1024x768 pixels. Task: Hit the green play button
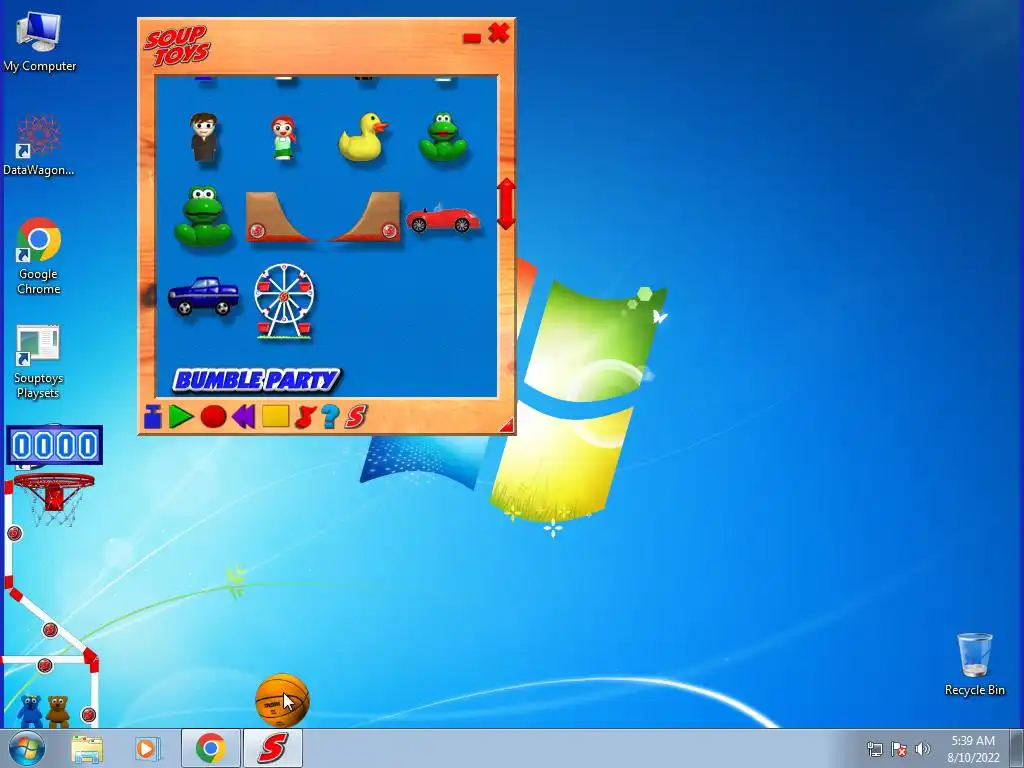[x=181, y=417]
